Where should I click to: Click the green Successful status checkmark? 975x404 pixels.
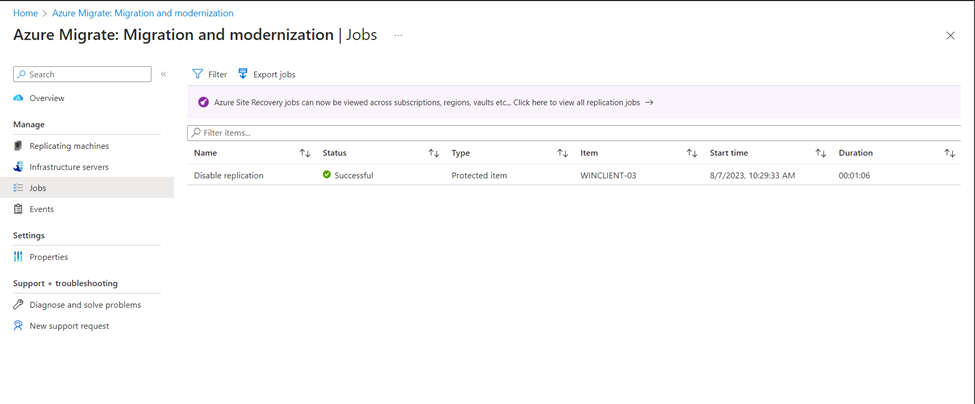point(326,175)
